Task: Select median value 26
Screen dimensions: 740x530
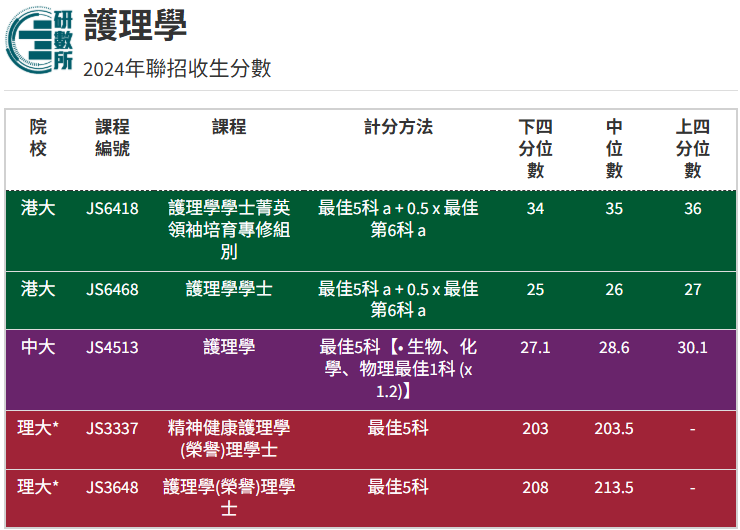Action: tap(614, 289)
